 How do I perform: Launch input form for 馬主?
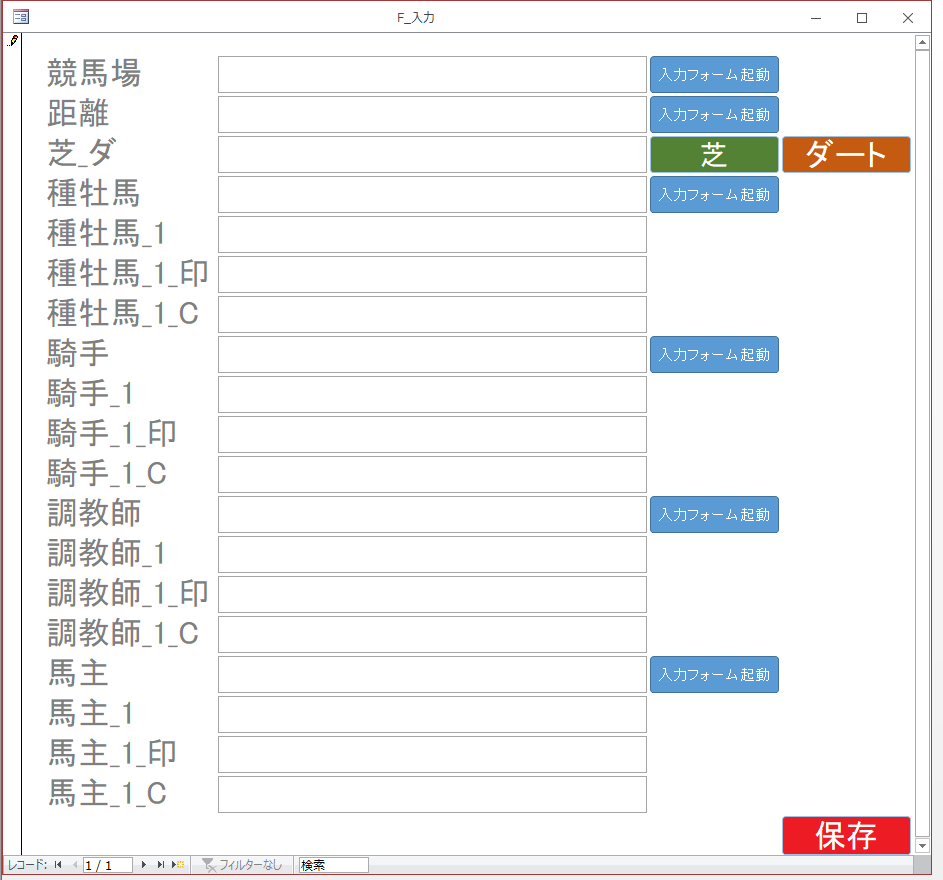click(714, 675)
